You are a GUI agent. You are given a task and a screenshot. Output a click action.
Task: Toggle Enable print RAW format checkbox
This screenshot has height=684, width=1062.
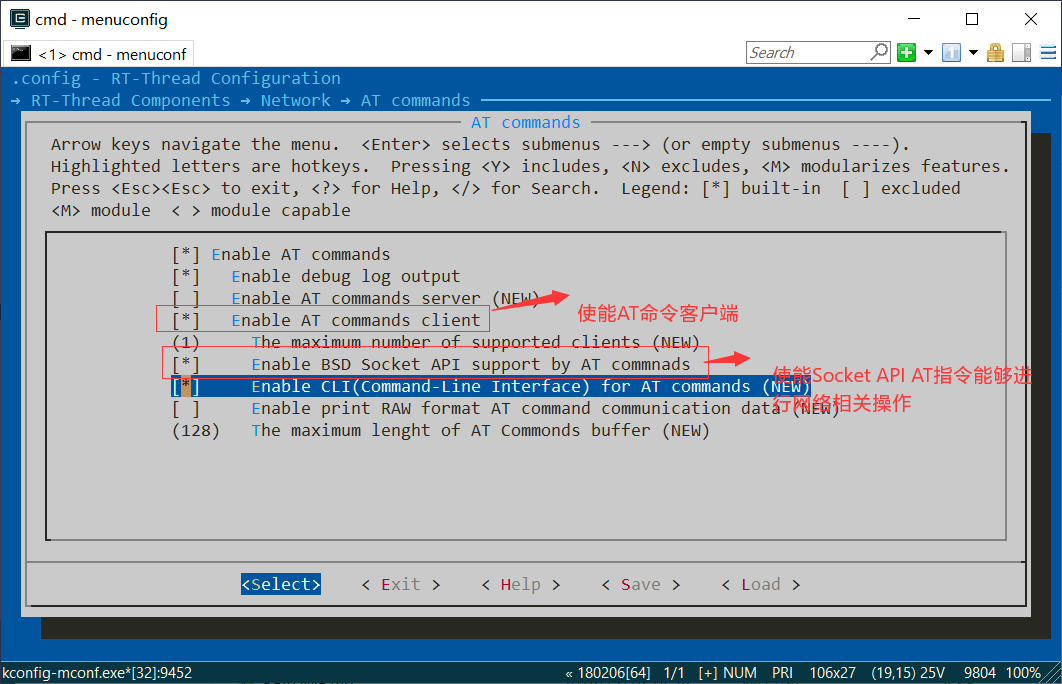pyautogui.click(x=186, y=408)
